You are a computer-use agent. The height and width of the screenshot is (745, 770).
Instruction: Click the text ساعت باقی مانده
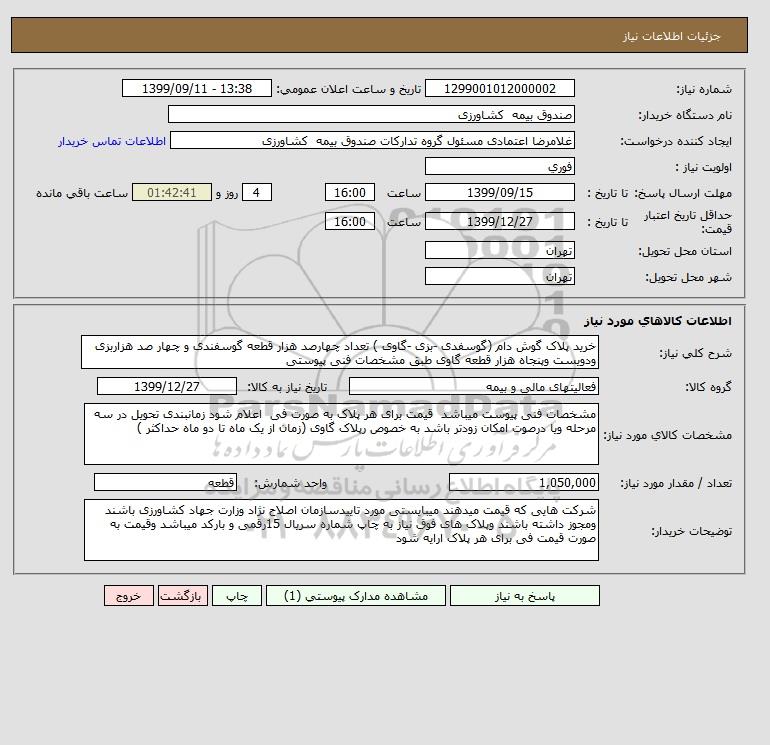click(82, 193)
